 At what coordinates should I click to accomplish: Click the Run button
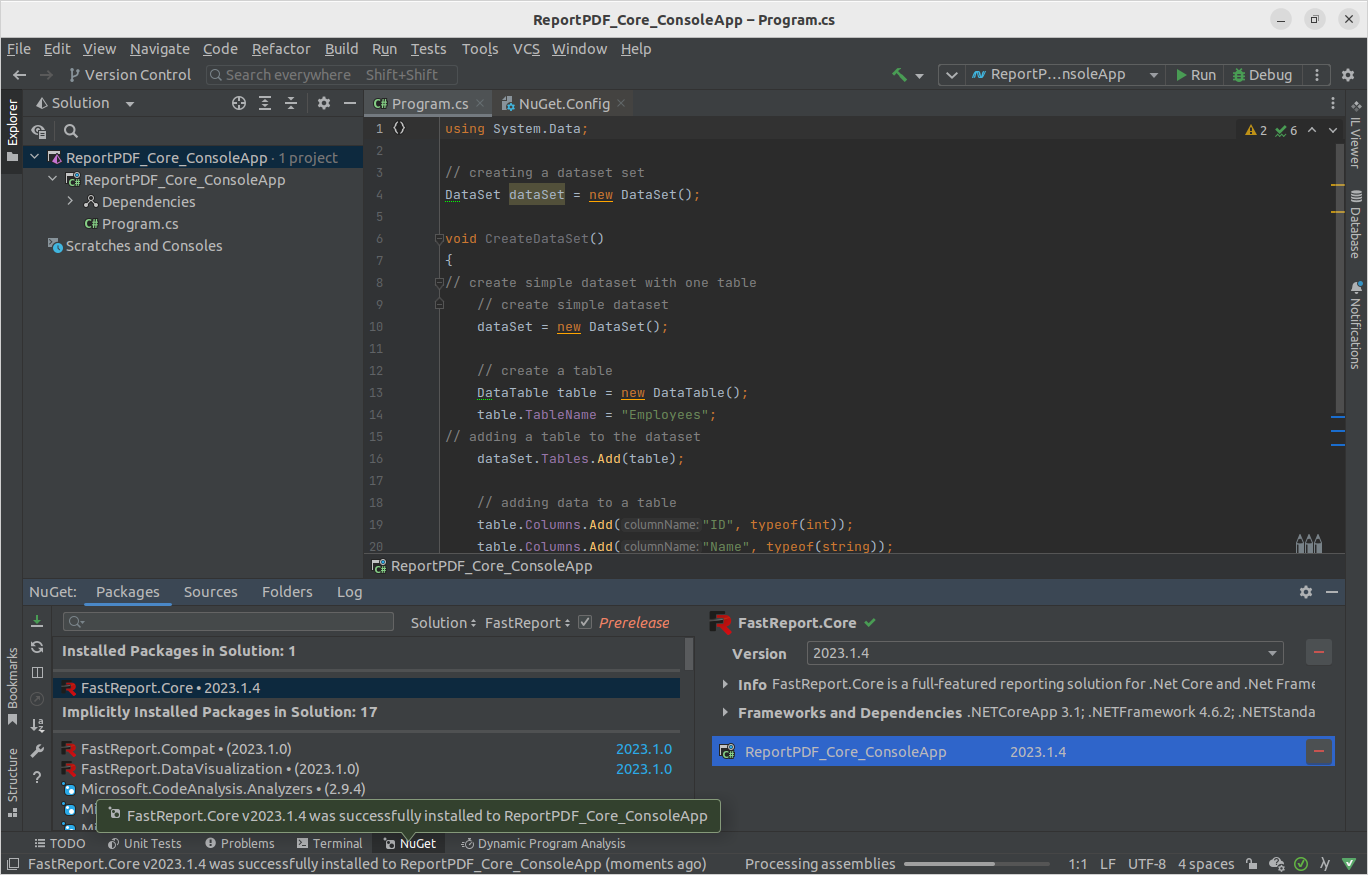tap(1195, 75)
